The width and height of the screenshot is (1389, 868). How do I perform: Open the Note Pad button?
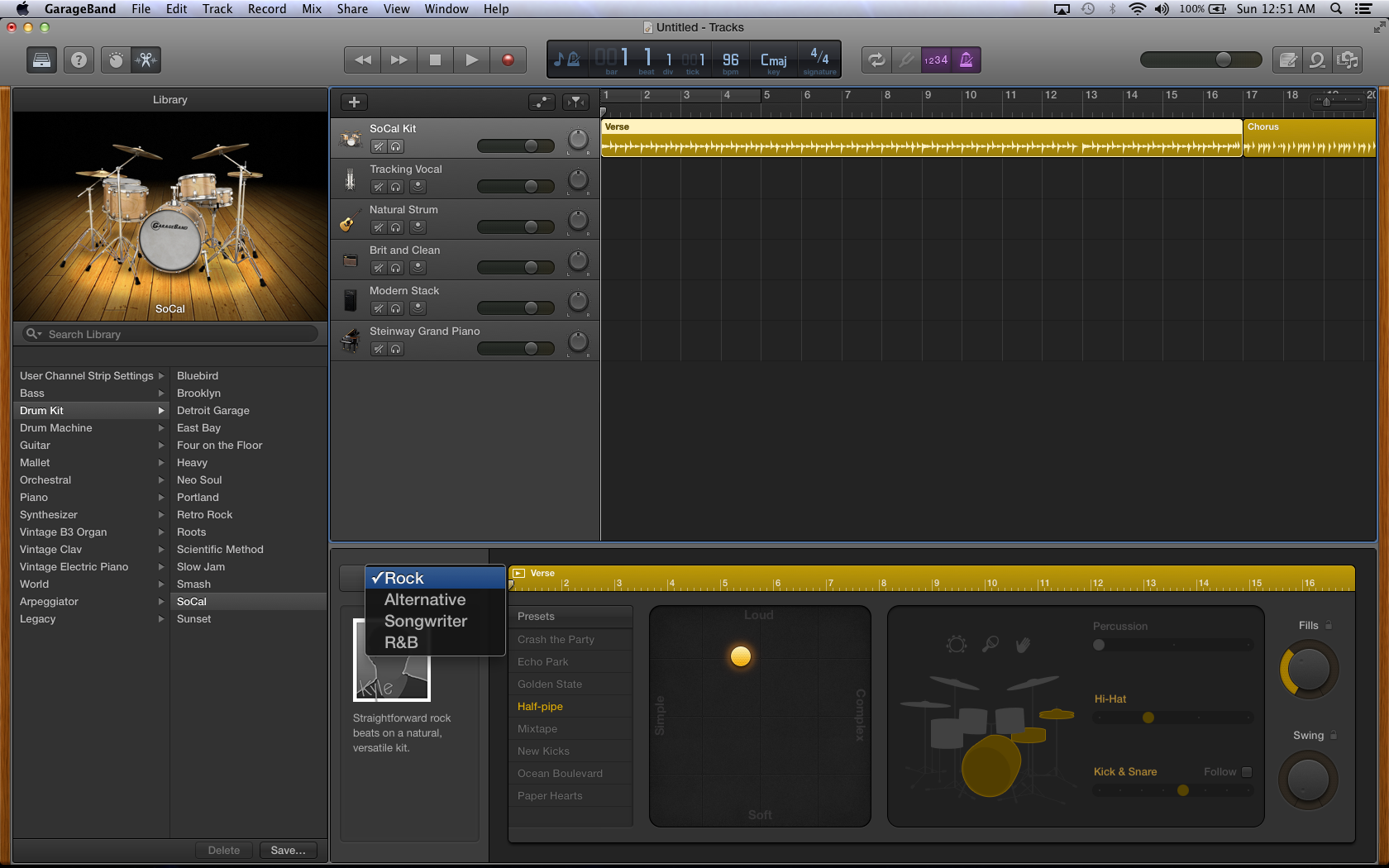click(x=1287, y=60)
